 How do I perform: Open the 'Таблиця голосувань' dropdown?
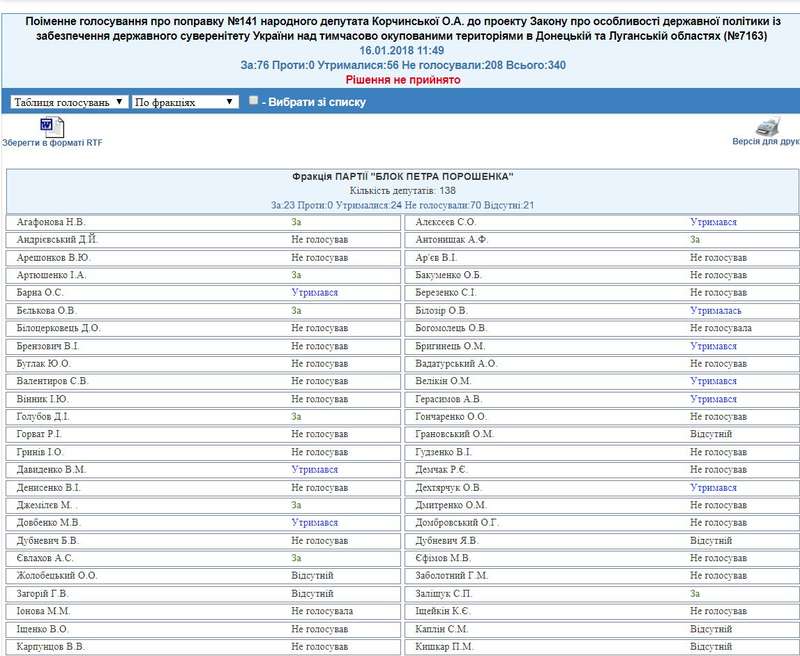[68, 102]
